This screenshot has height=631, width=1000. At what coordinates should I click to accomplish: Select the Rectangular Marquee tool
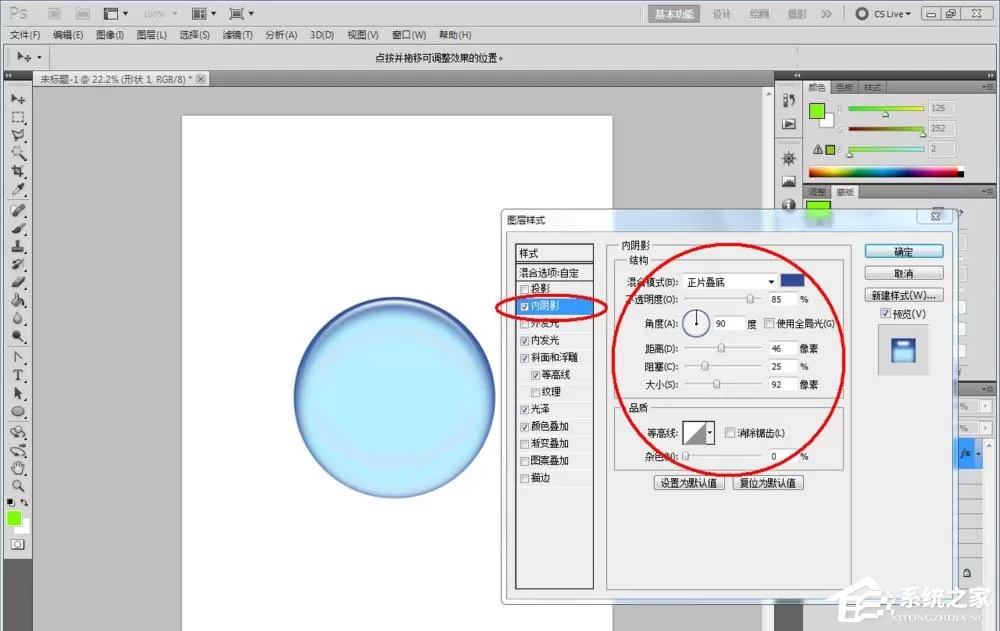(18, 117)
